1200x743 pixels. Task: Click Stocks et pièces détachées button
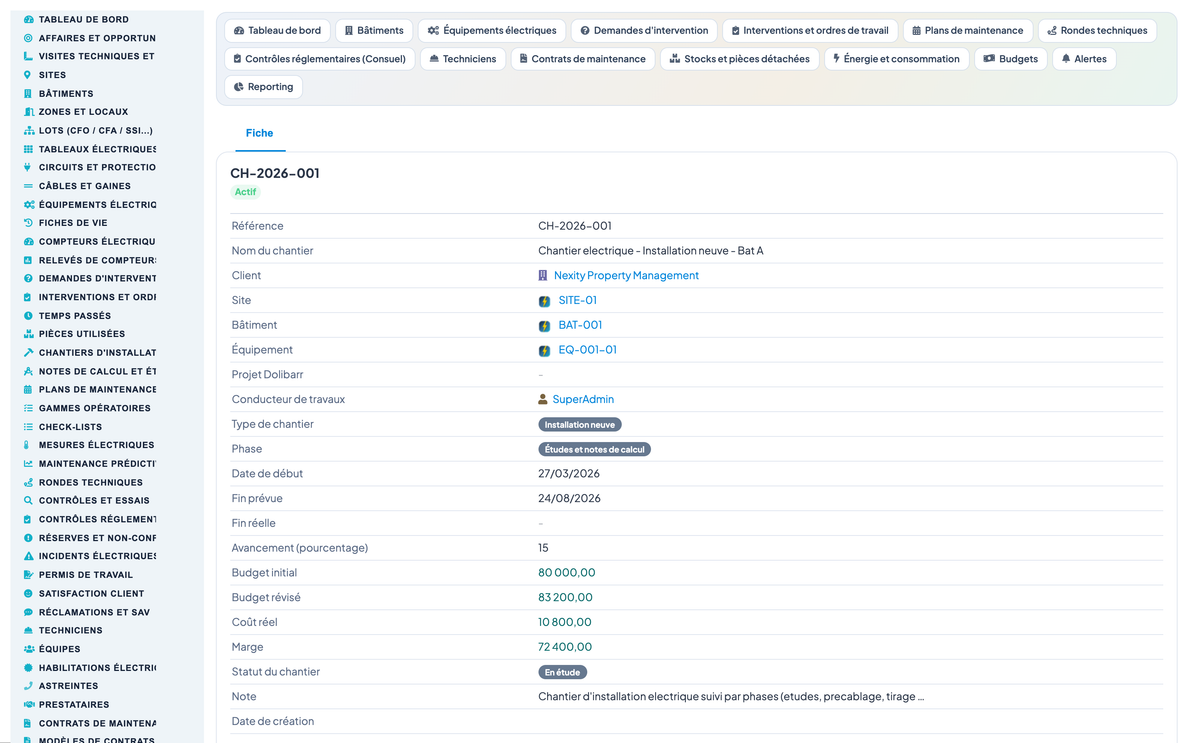(740, 59)
